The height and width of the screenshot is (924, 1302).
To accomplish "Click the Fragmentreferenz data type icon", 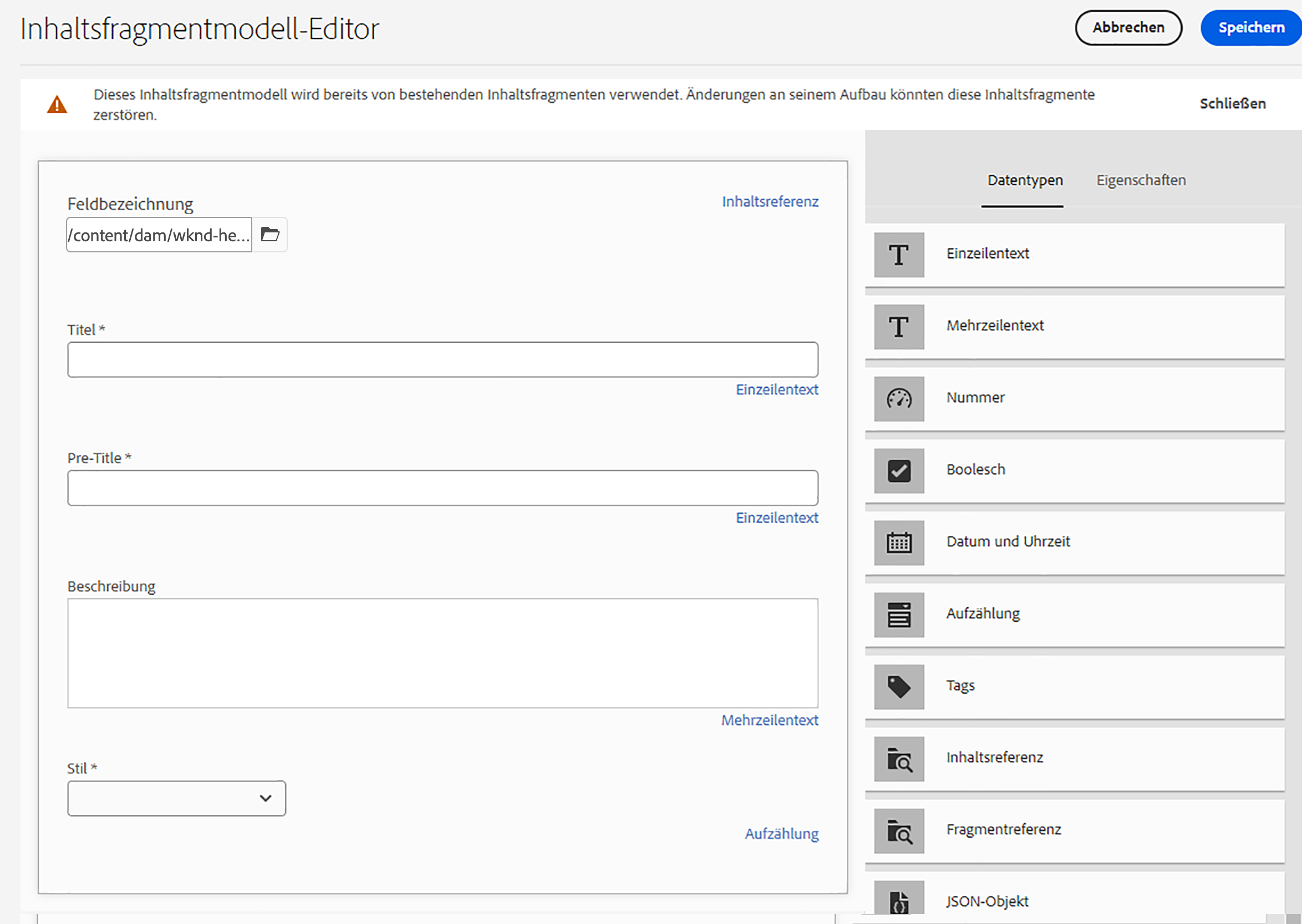I will [x=899, y=831].
